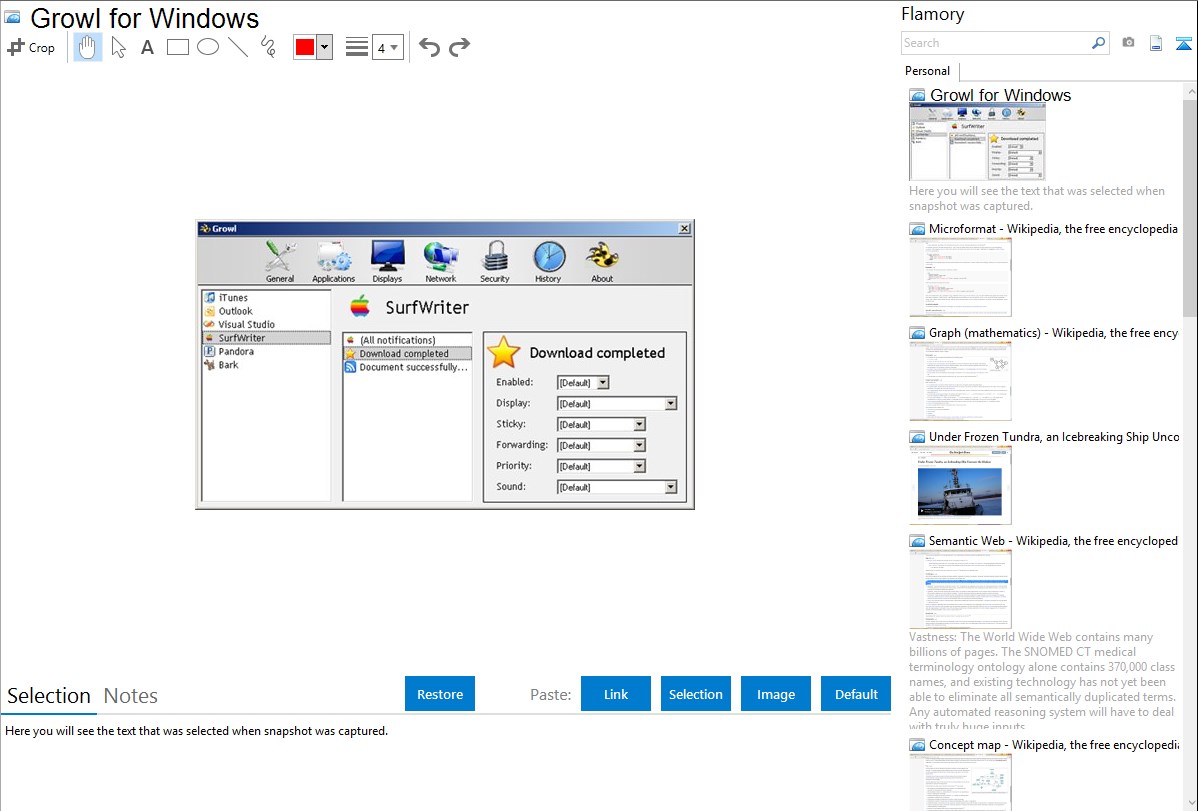Open the drawing color dropdown arrow
This screenshot has width=1198, height=811.
pos(325,47)
